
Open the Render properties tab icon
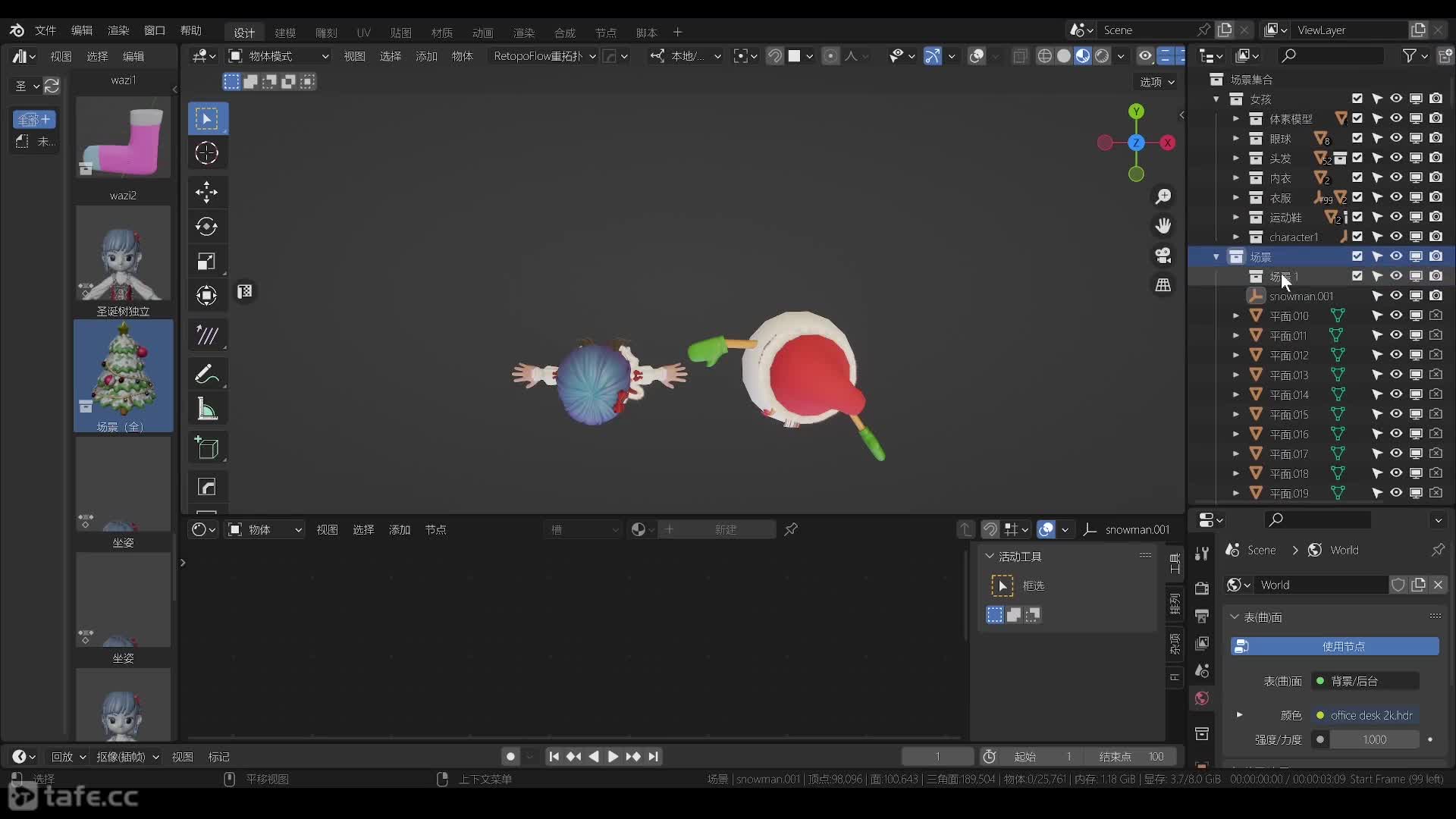[1202, 588]
